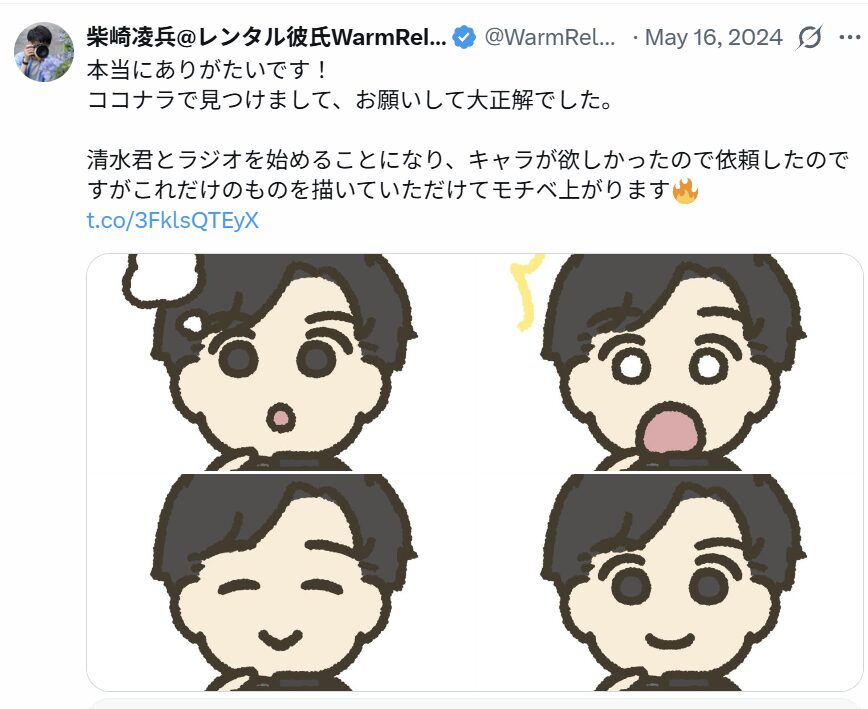Open the author's profile photo avatar
This screenshot has width=868, height=709.
coord(44,52)
